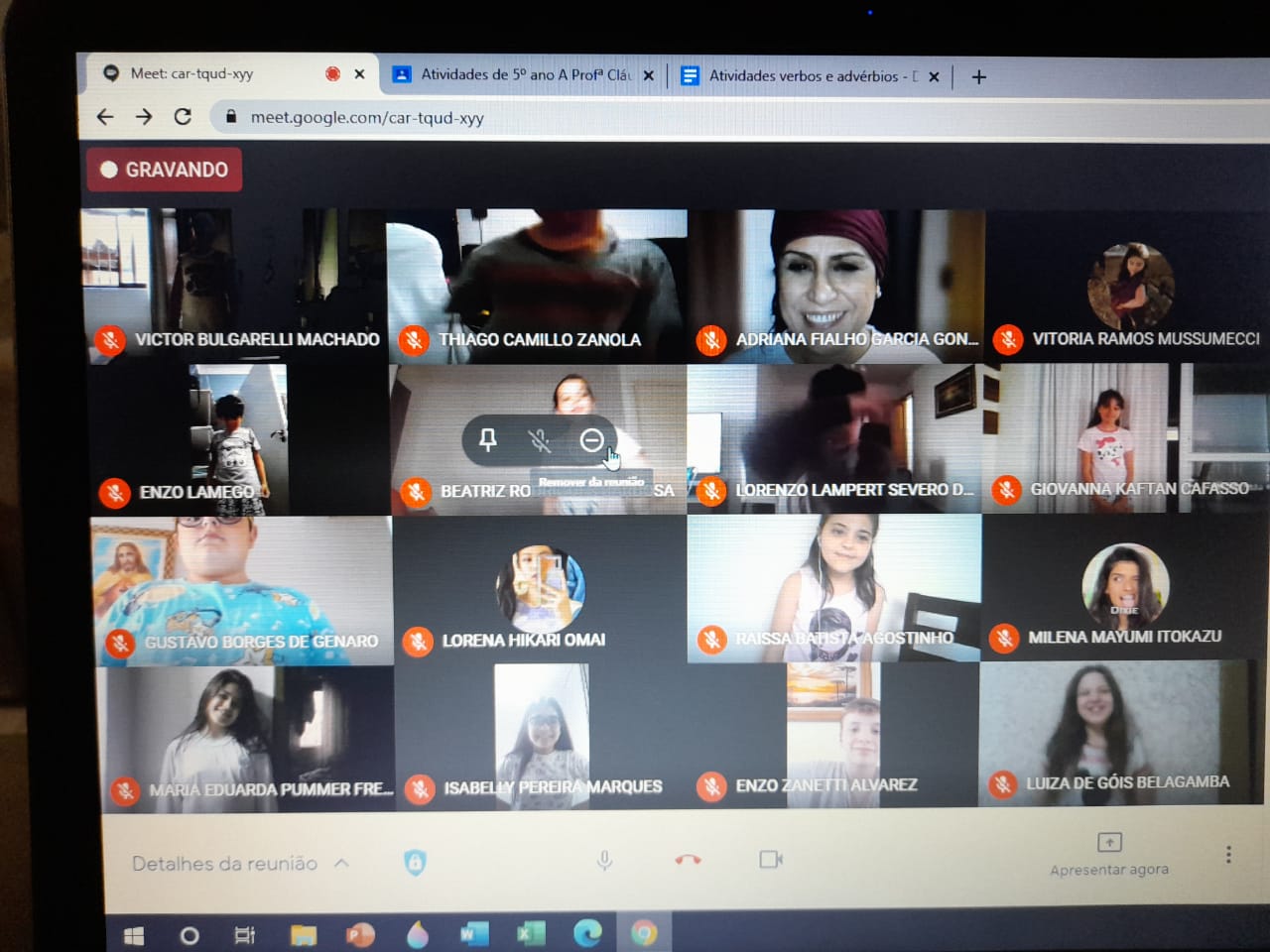Image resolution: width=1270 pixels, height=952 pixels.
Task: Open the meeting safety shield icon
Action: click(415, 862)
